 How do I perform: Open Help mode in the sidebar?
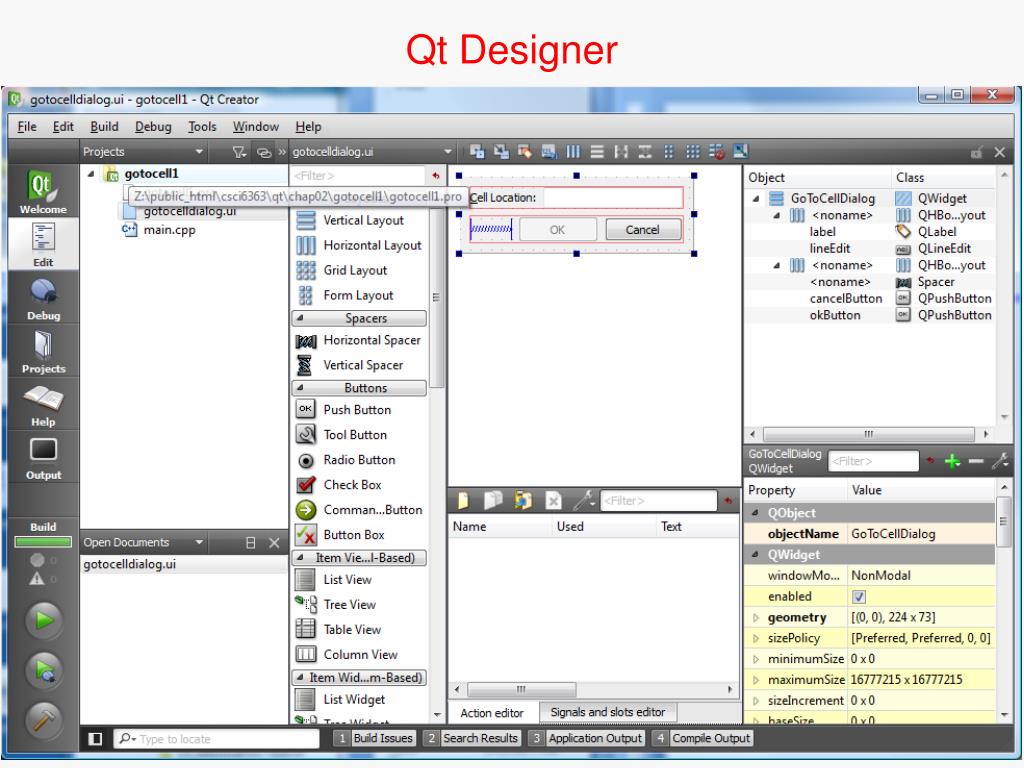coord(43,405)
